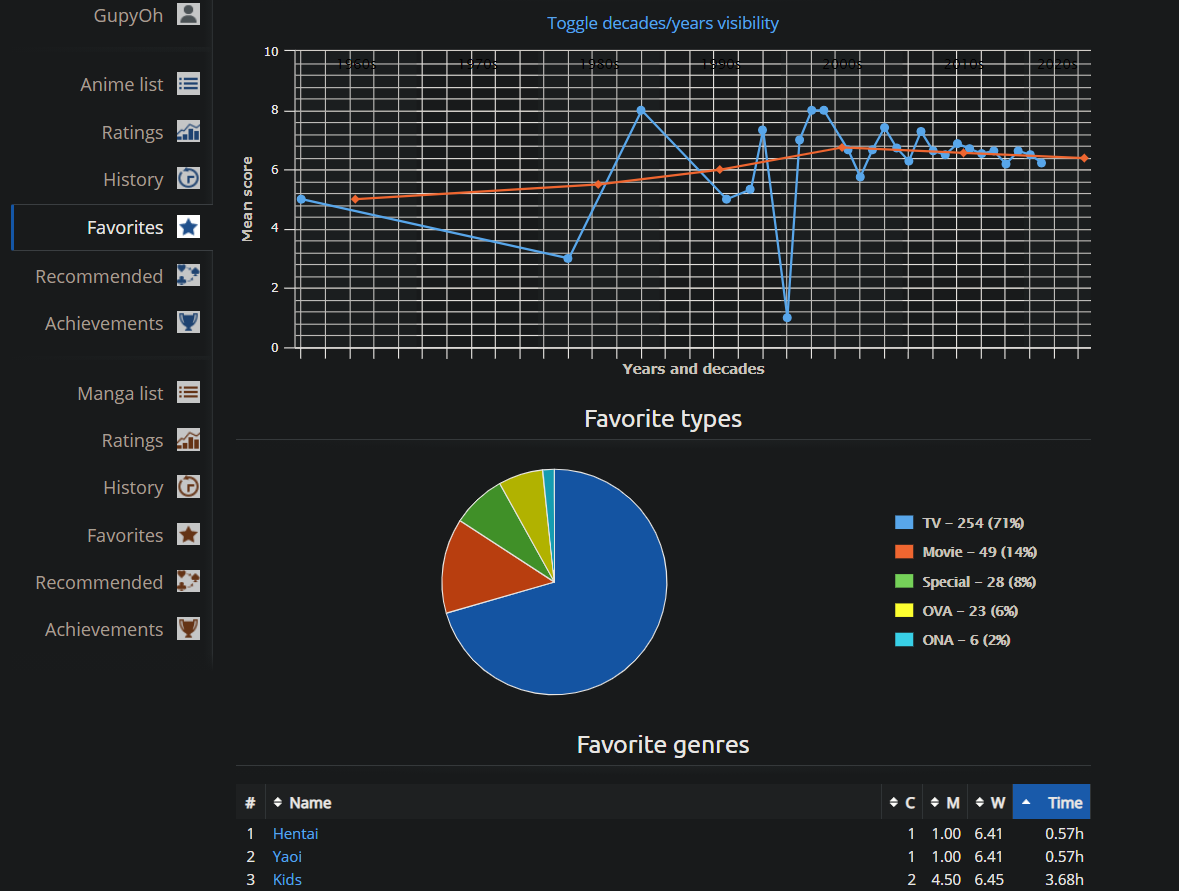Click the manga Favorites brown star icon
The width and height of the screenshot is (1179, 891).
(x=188, y=535)
